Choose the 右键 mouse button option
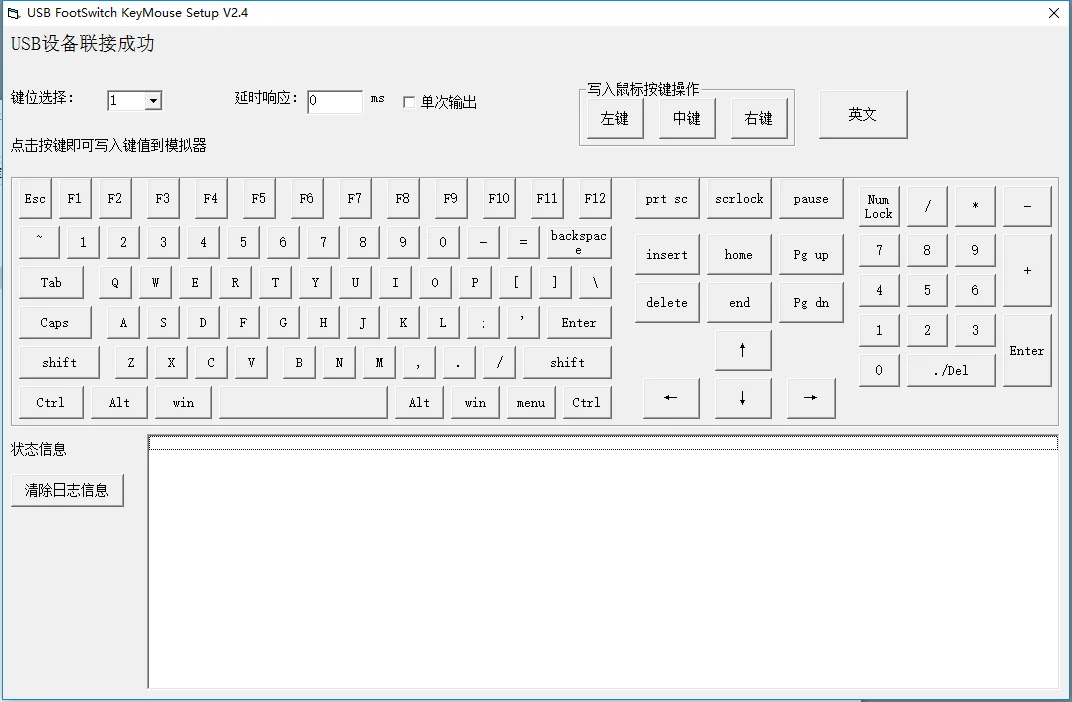Viewport: 1072px width, 702px height. [759, 119]
